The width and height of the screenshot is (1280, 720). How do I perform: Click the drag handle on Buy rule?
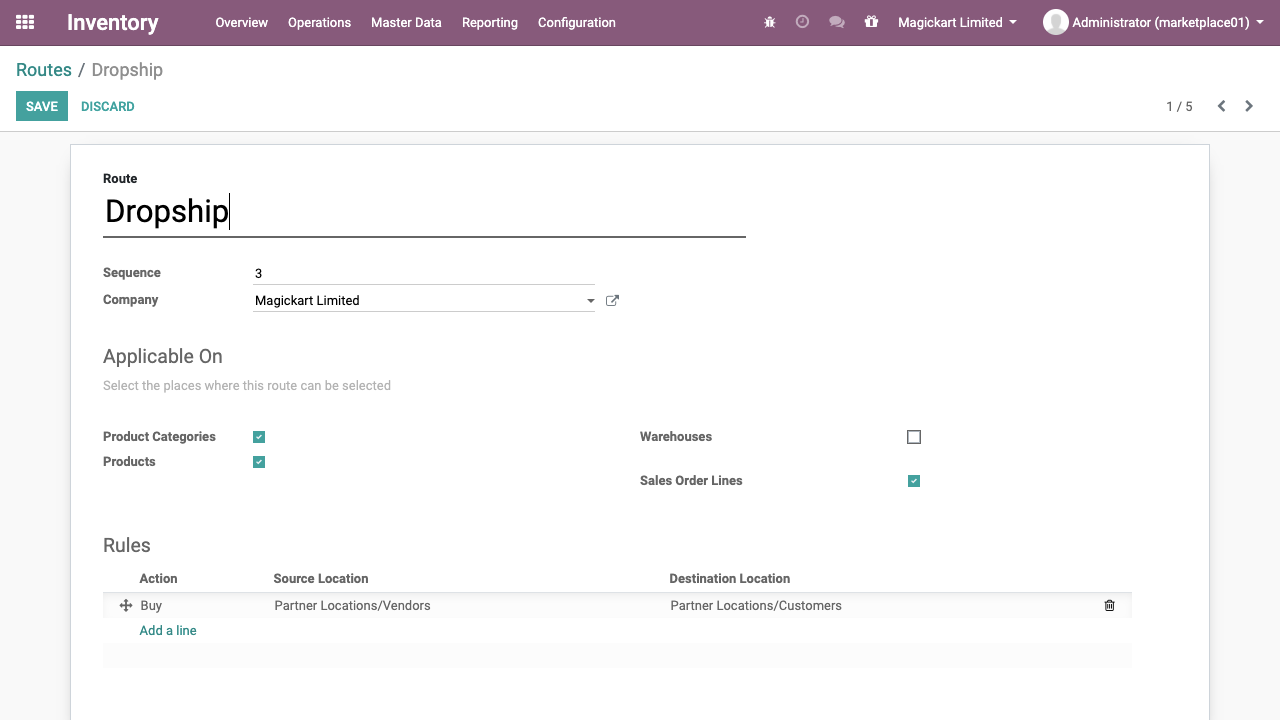point(126,606)
